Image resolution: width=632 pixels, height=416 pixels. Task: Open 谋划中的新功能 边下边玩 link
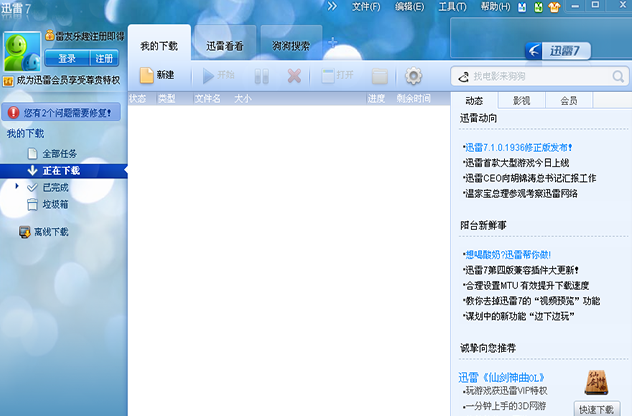coord(520,316)
